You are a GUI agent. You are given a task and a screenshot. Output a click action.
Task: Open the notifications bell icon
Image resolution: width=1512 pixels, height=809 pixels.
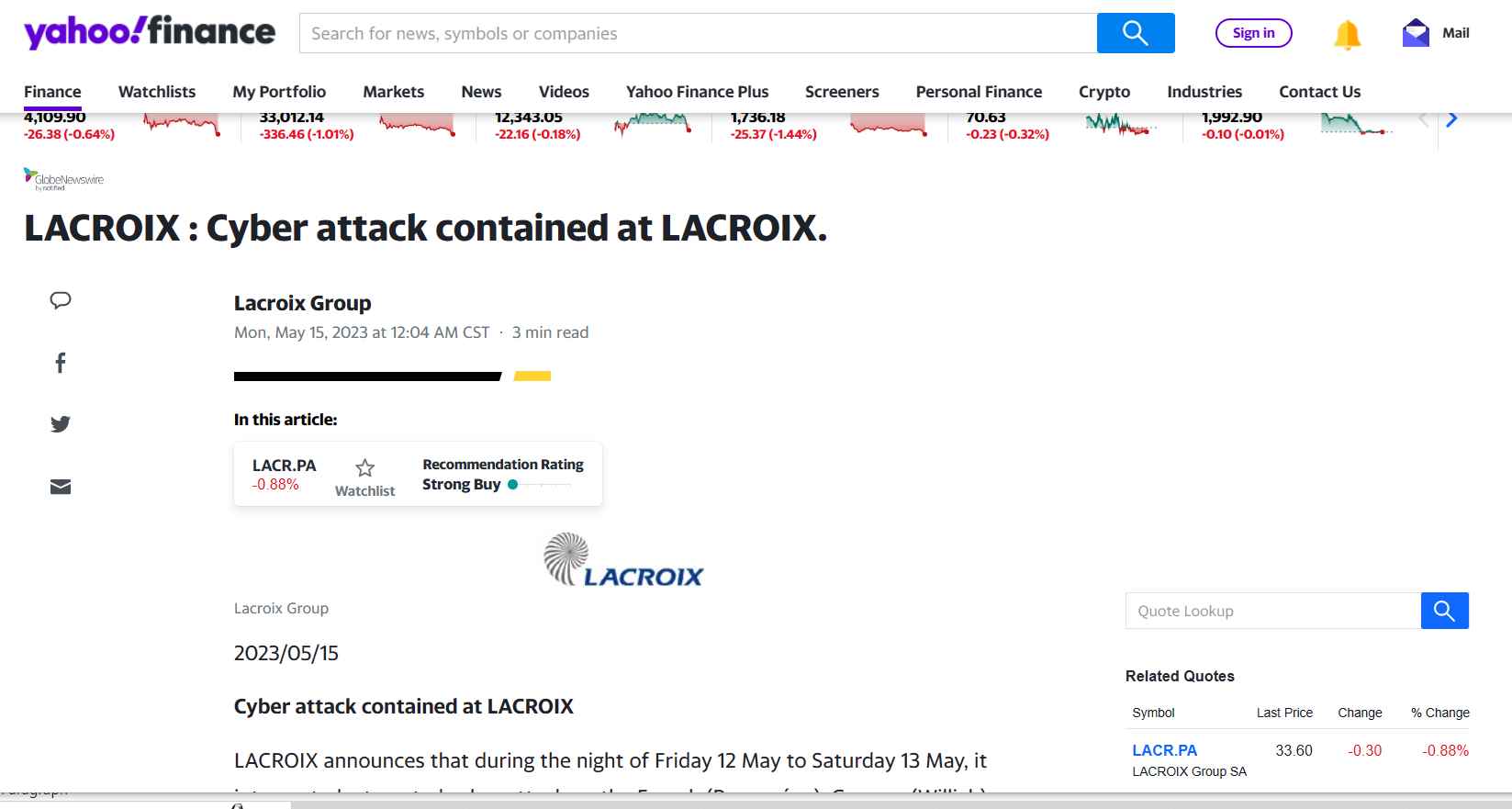click(x=1347, y=34)
